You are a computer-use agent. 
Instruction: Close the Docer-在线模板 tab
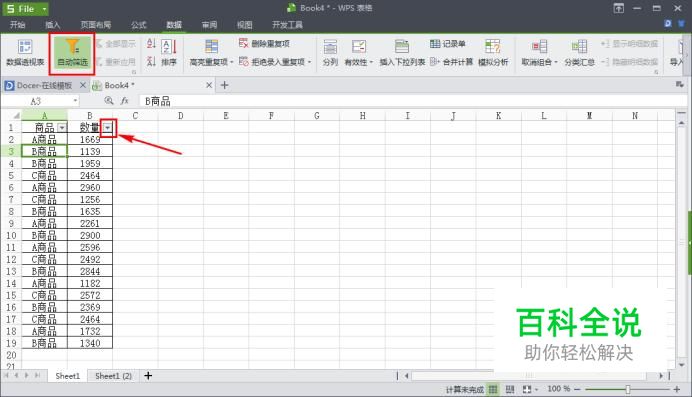(x=83, y=85)
